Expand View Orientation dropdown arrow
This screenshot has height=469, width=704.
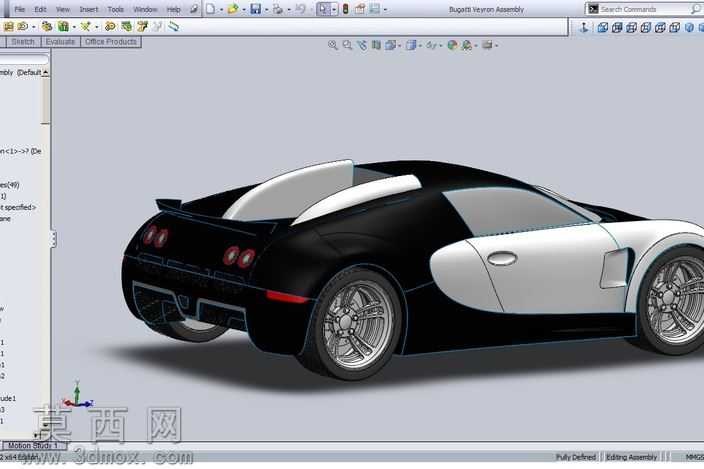399,45
